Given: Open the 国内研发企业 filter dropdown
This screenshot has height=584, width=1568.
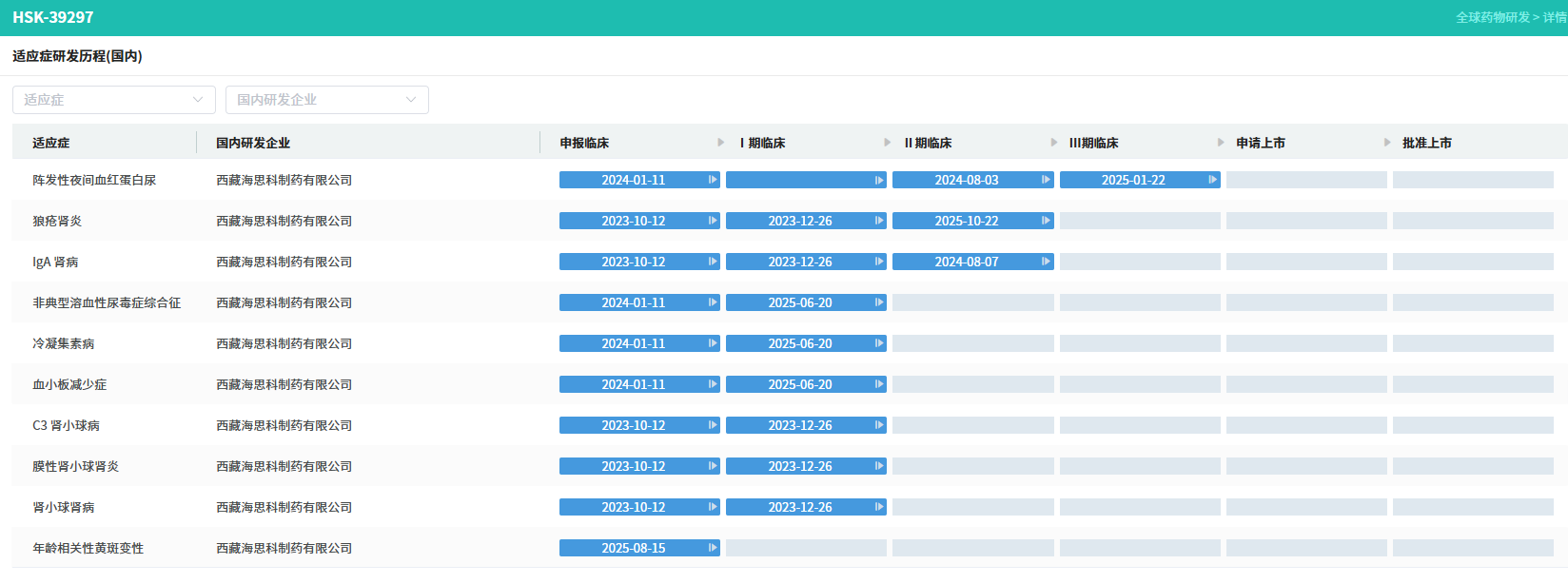Looking at the screenshot, I should 326,100.
